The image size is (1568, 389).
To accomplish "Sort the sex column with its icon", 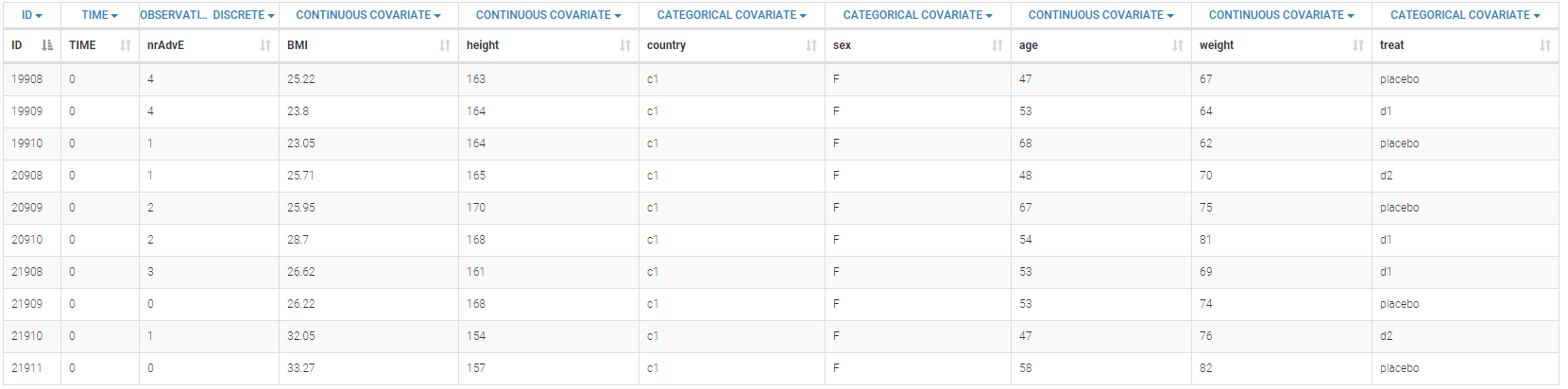I will [997, 45].
